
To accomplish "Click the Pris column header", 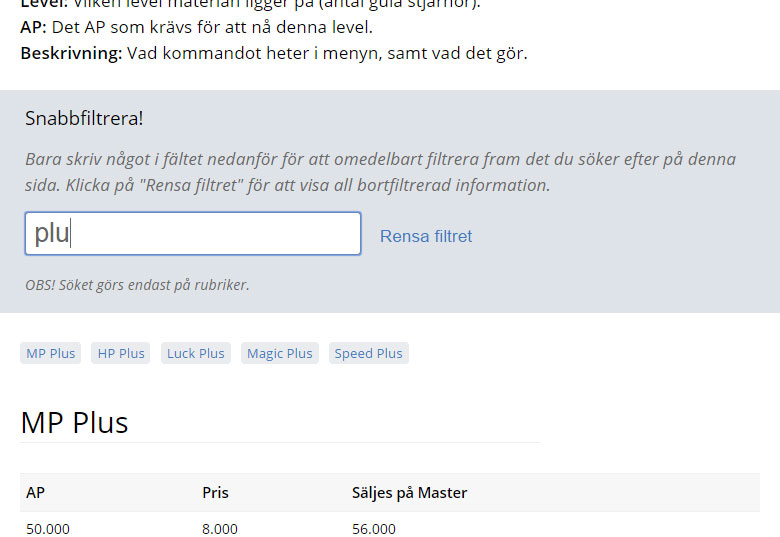I will [x=215, y=492].
